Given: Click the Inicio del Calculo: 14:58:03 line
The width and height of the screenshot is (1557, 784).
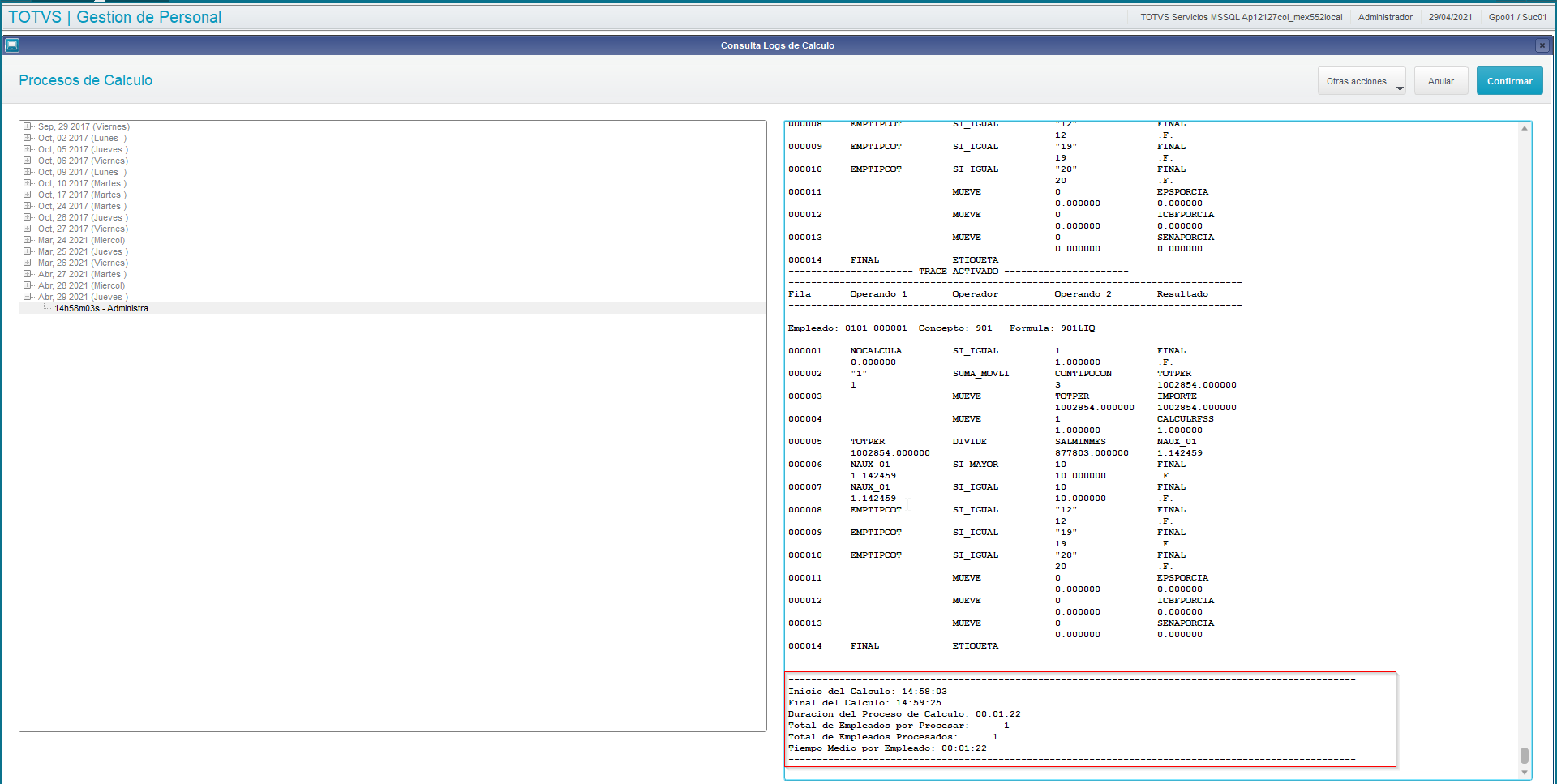Looking at the screenshot, I should (868, 692).
